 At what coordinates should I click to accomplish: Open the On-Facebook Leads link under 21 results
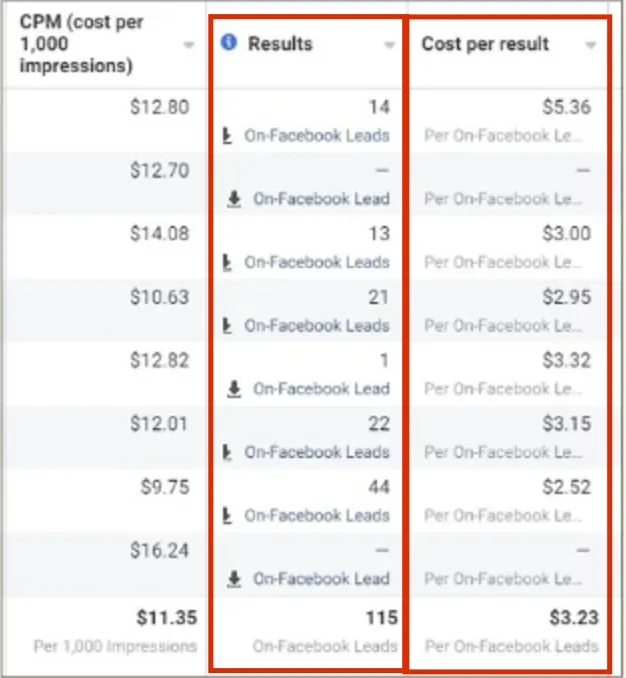317,325
